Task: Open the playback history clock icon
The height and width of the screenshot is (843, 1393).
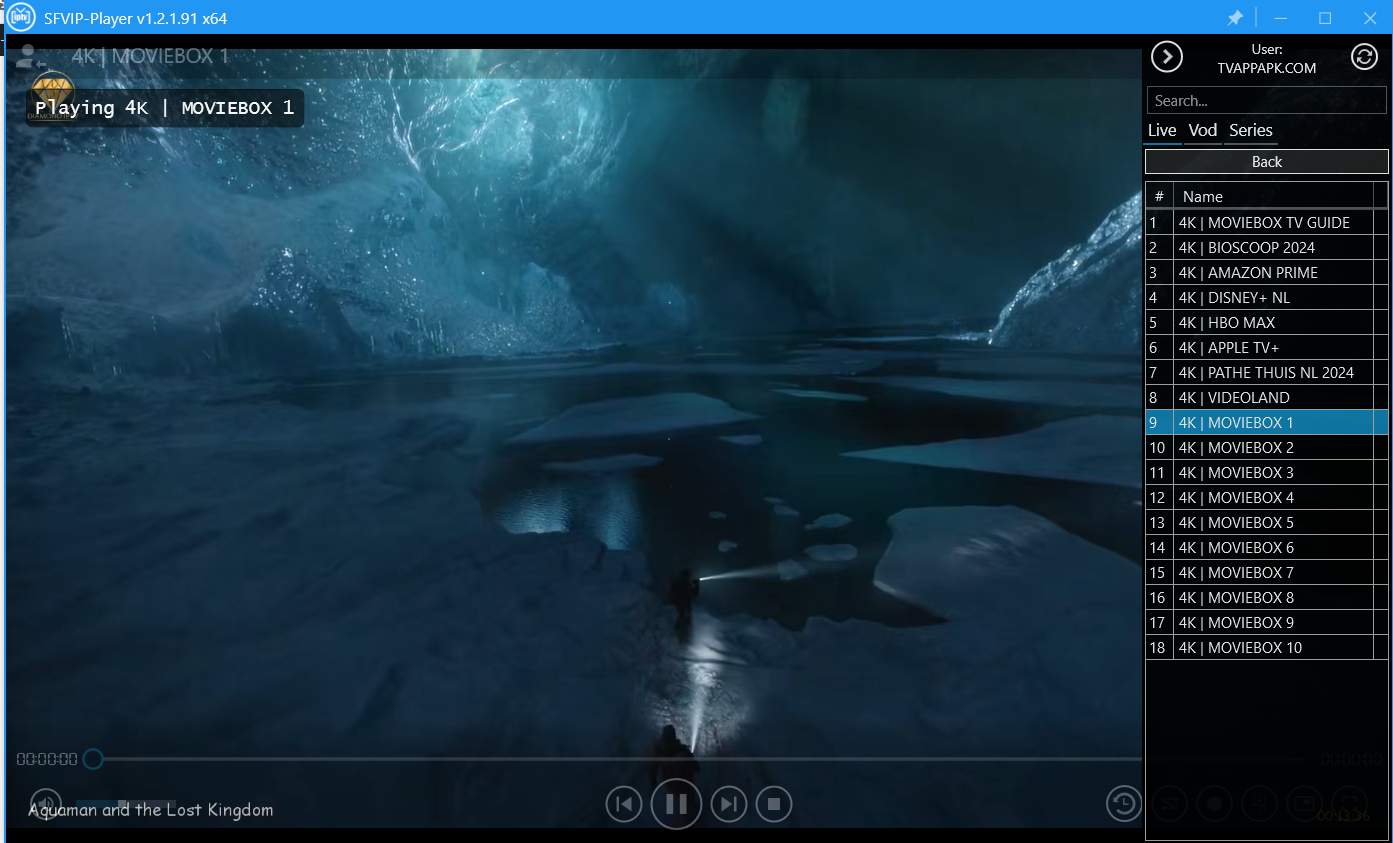Action: (x=1124, y=804)
